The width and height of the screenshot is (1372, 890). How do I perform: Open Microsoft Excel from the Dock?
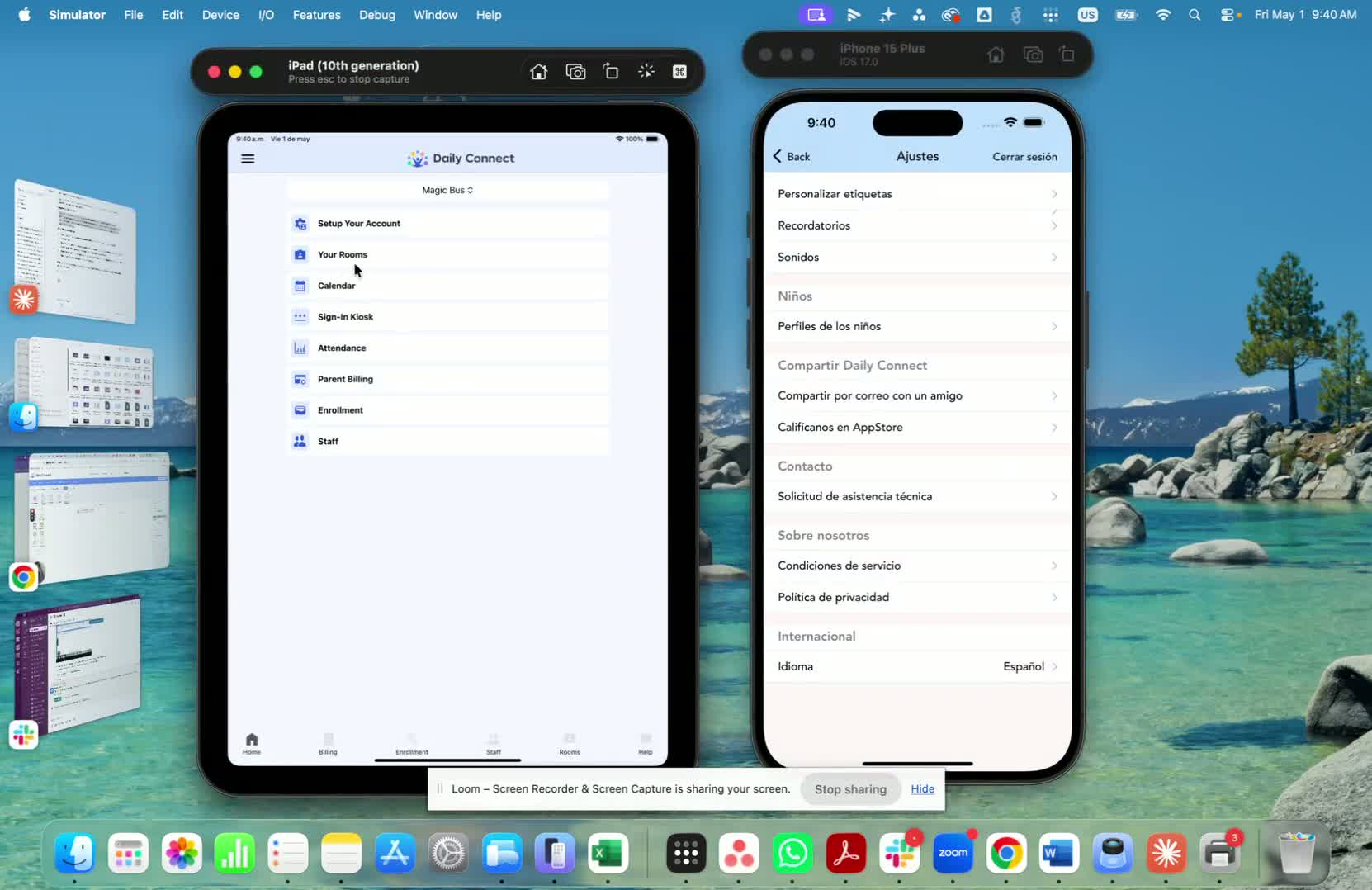click(608, 854)
